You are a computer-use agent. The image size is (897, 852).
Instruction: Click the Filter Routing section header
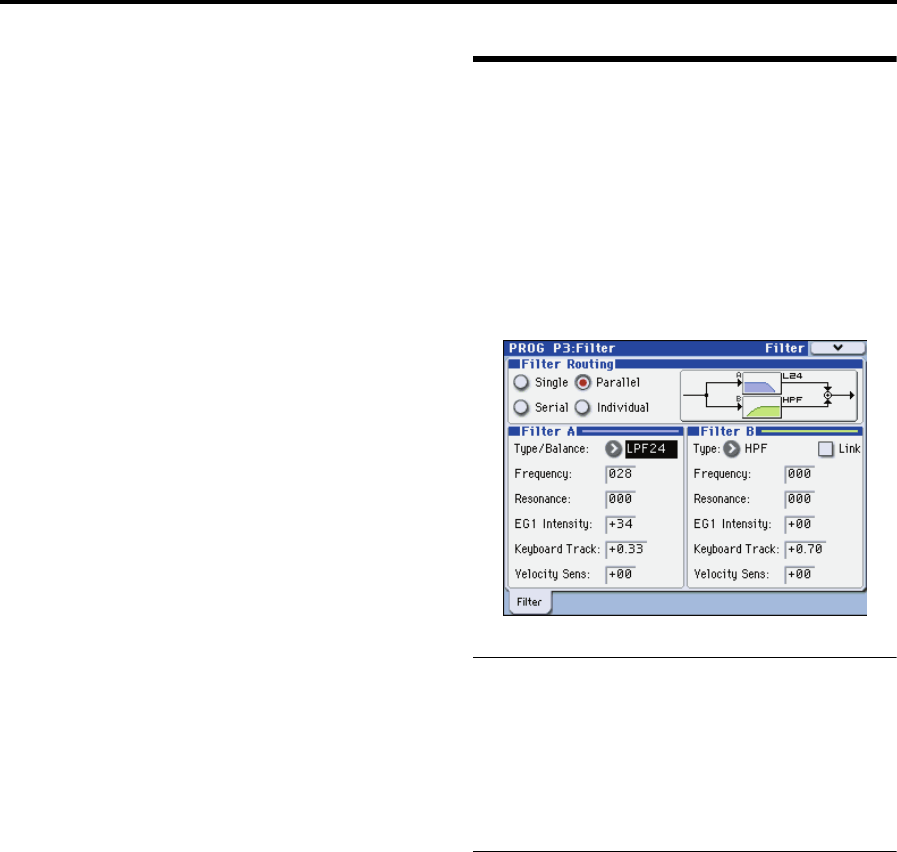pos(685,364)
